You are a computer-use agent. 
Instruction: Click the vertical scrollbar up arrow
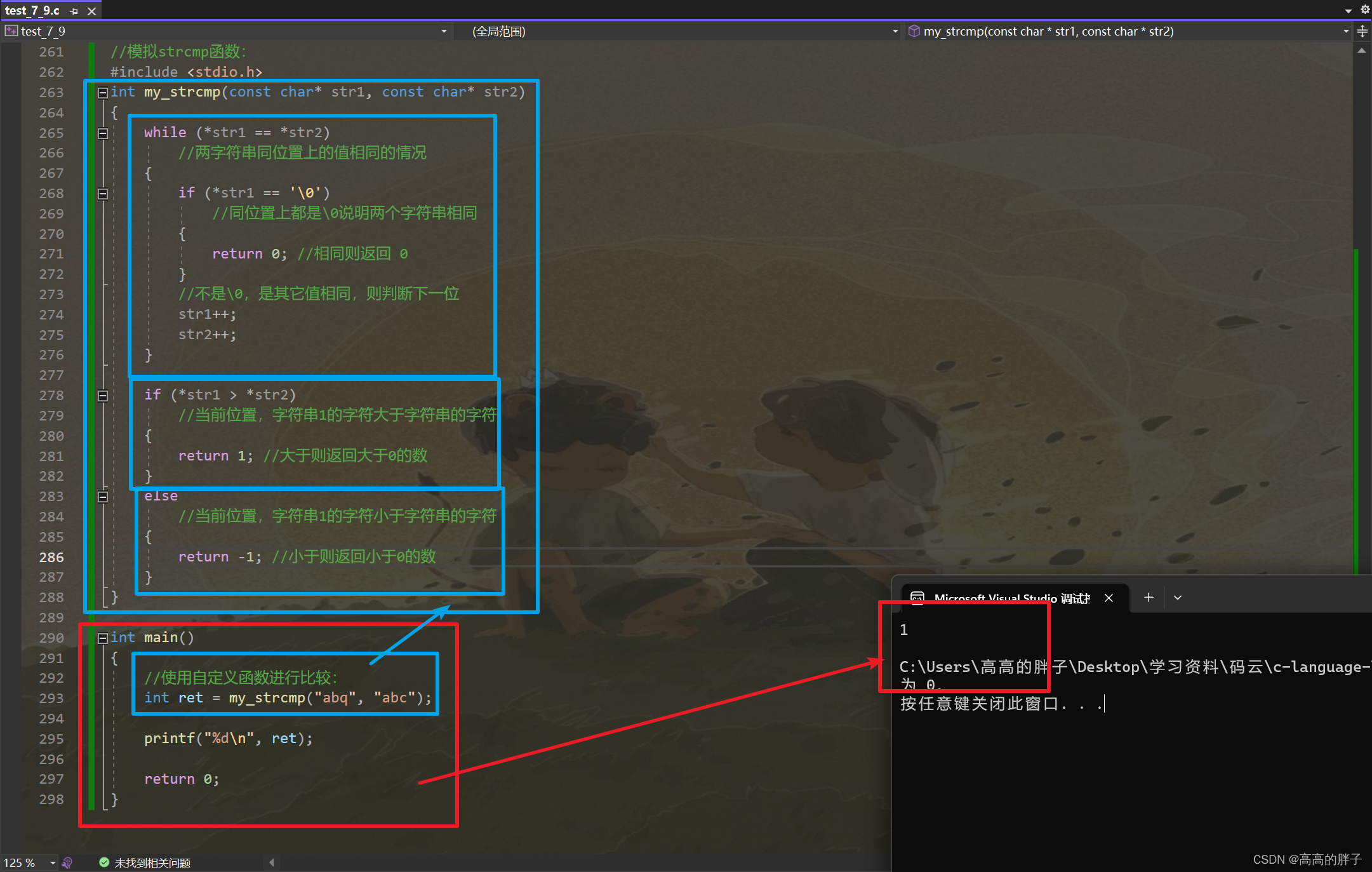coord(1362,51)
